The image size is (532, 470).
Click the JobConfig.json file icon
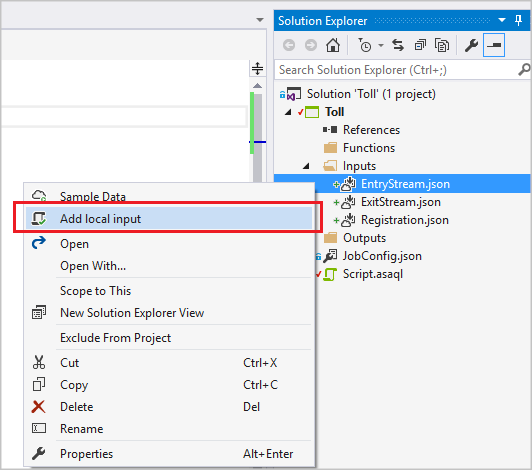click(330, 256)
